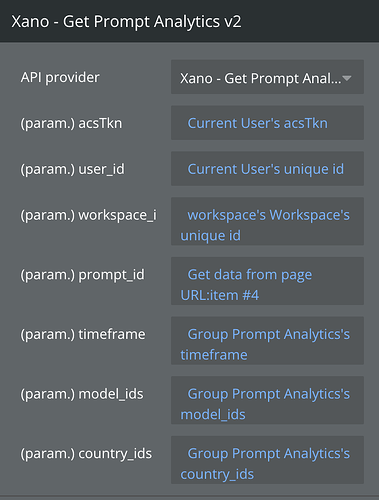Edit the acsTkn expression field
The image size is (379, 500).
click(267, 123)
